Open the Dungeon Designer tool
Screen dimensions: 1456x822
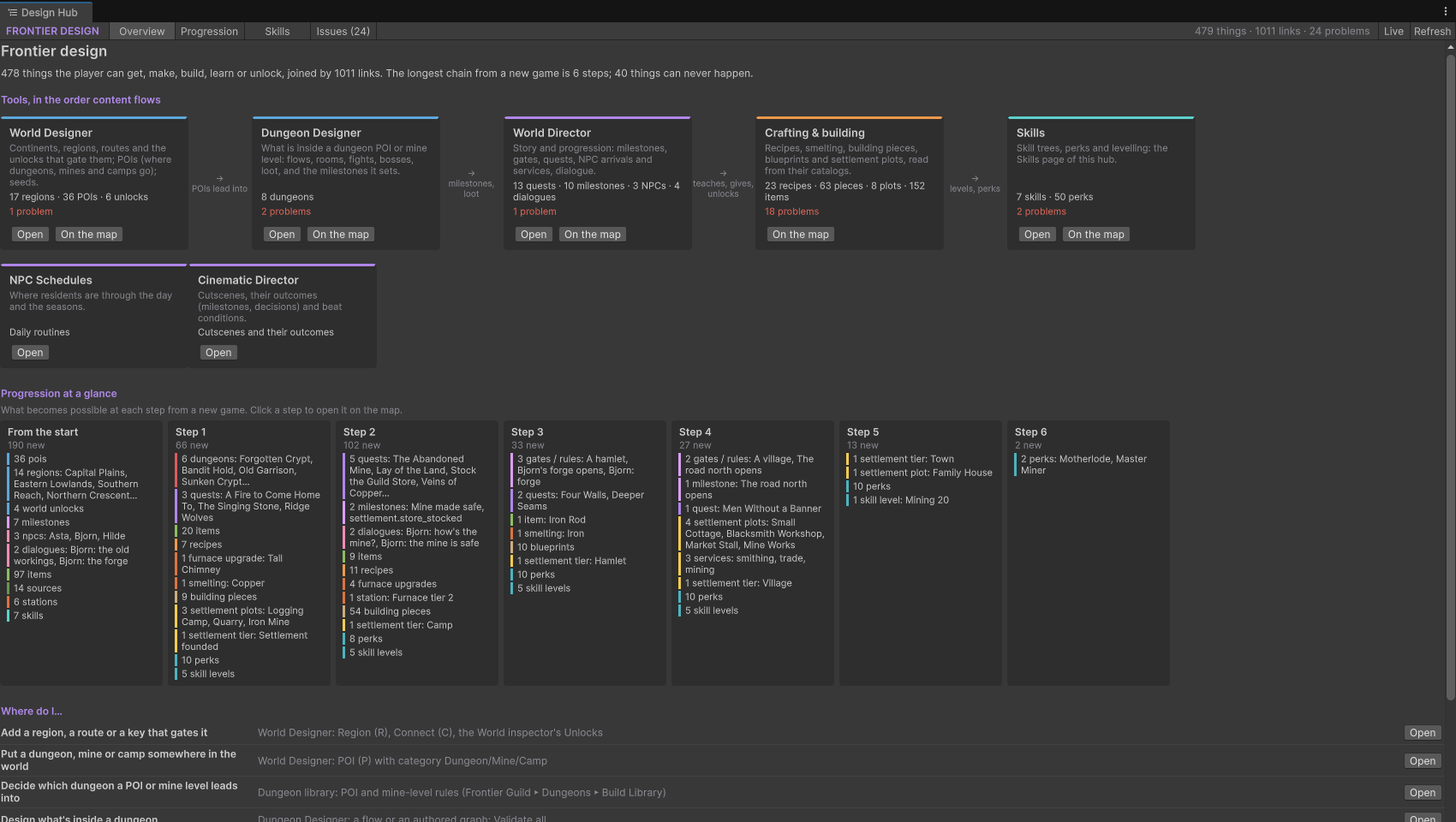(x=282, y=235)
